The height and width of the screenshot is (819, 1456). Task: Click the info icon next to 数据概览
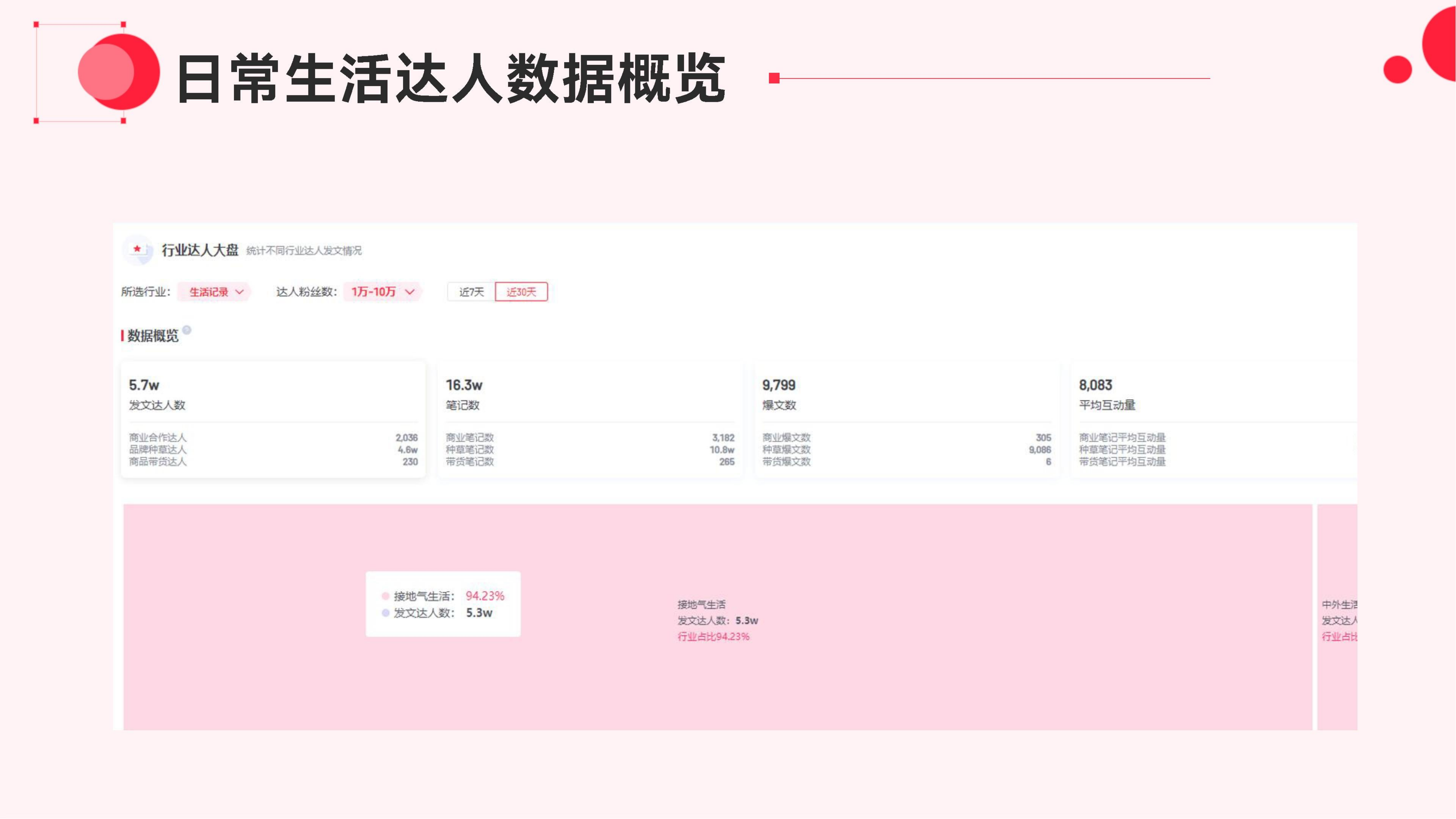187,330
